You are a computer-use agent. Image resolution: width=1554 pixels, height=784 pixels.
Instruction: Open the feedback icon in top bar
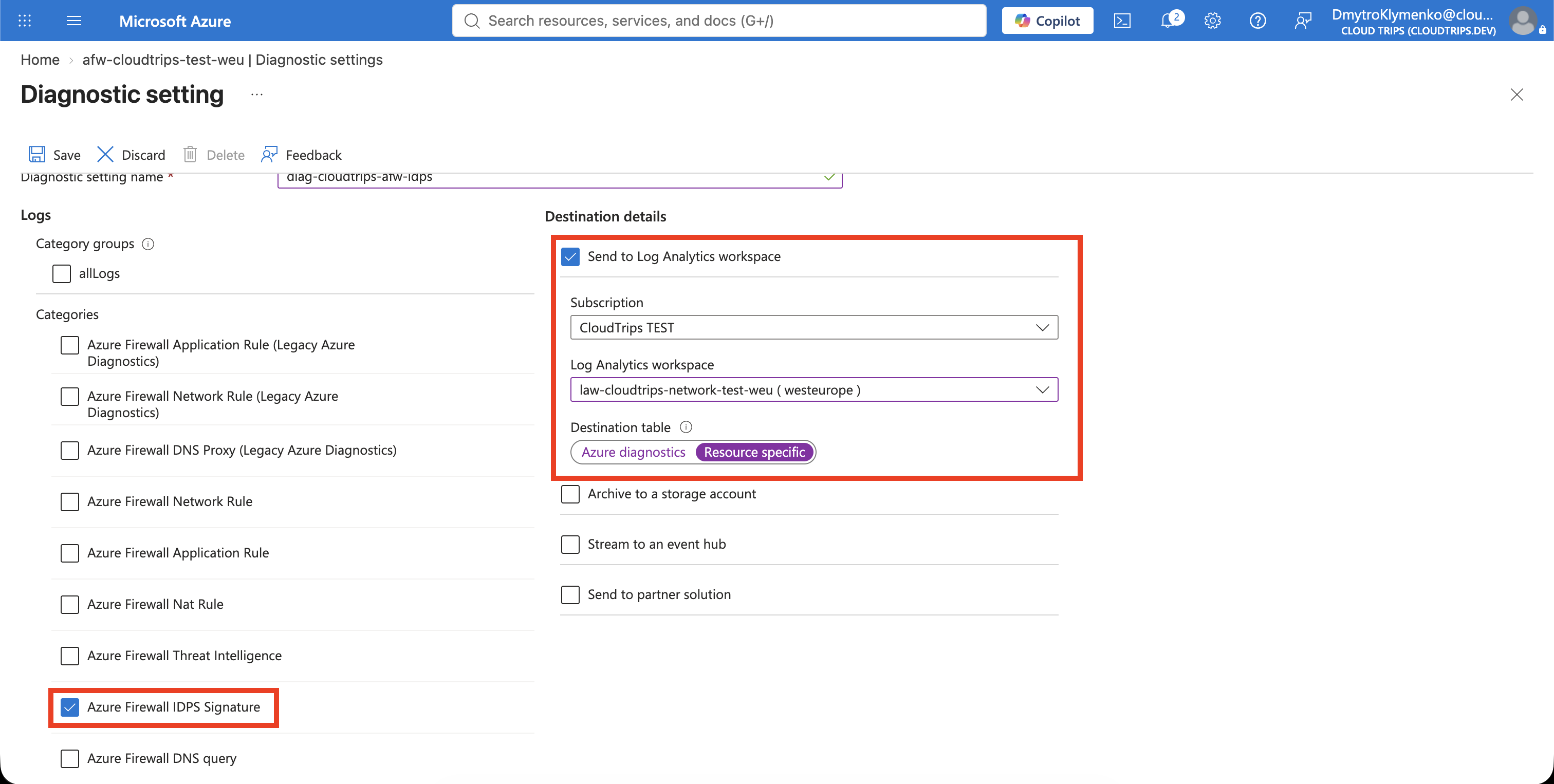[x=1303, y=21]
